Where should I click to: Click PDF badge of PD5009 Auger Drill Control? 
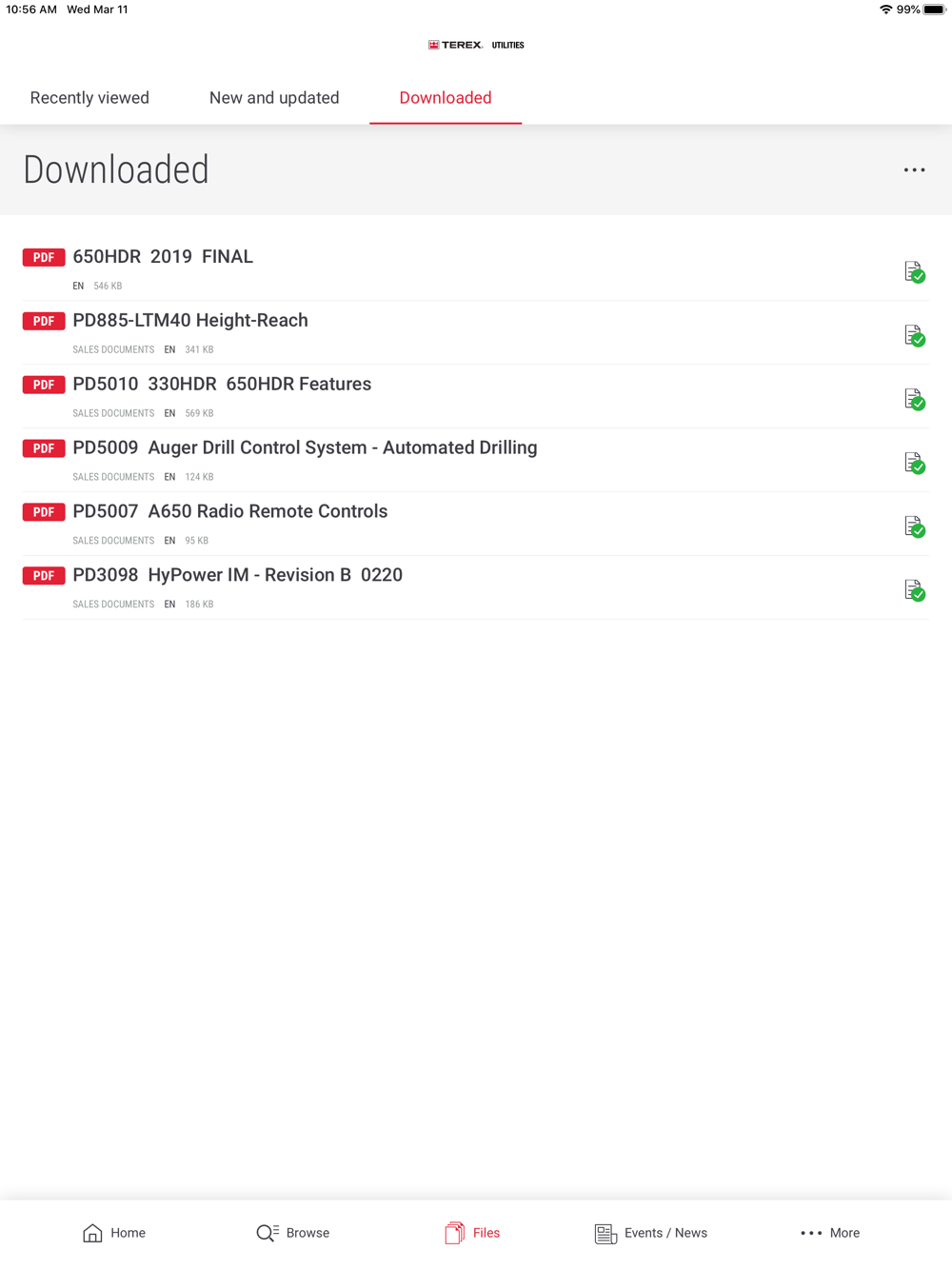(x=44, y=448)
